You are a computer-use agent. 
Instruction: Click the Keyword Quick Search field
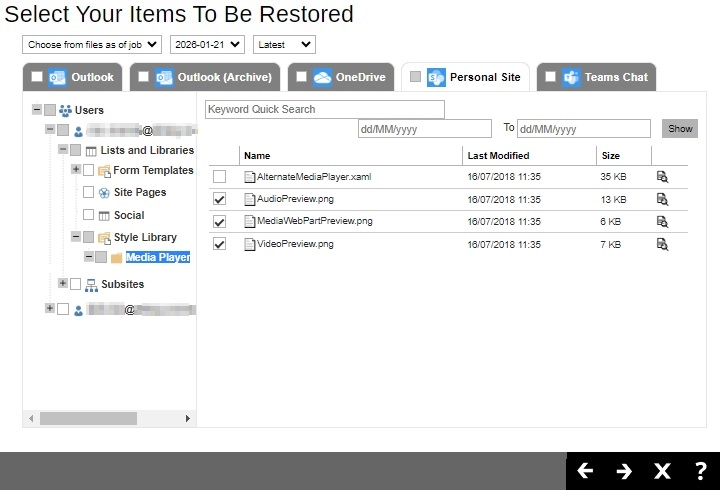point(324,109)
